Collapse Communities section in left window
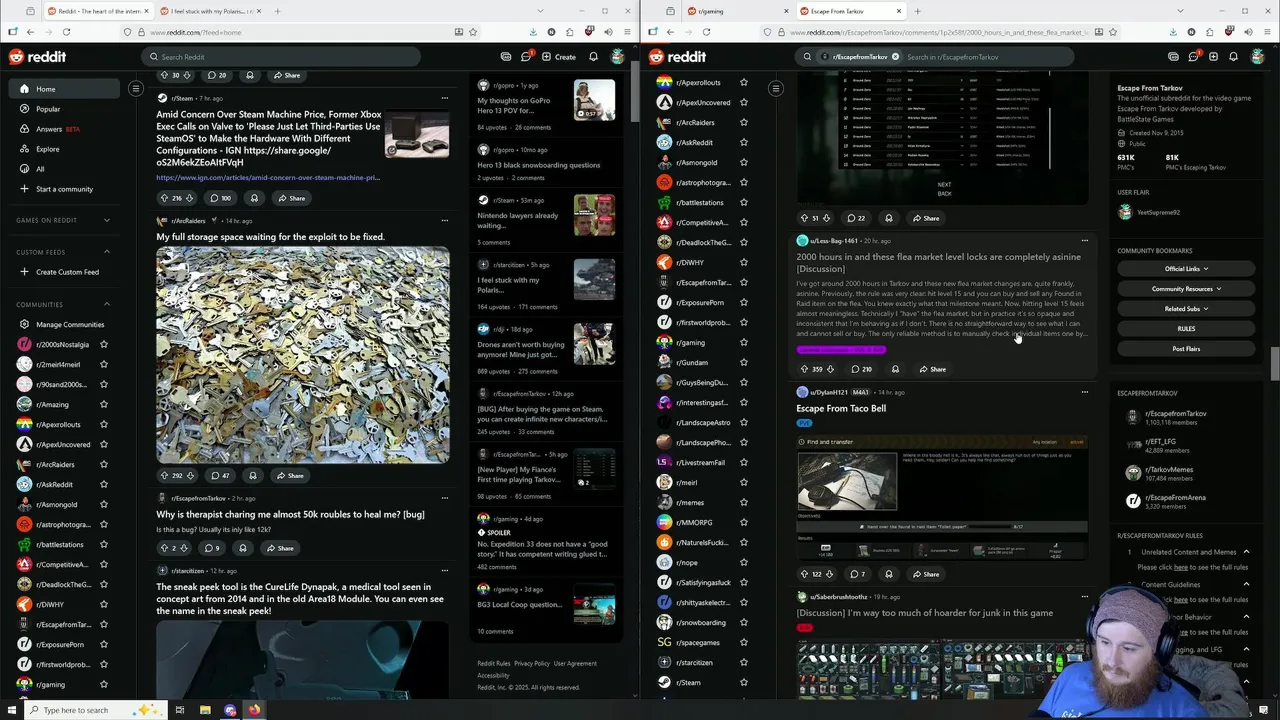Image resolution: width=1280 pixels, height=720 pixels. click(107, 304)
